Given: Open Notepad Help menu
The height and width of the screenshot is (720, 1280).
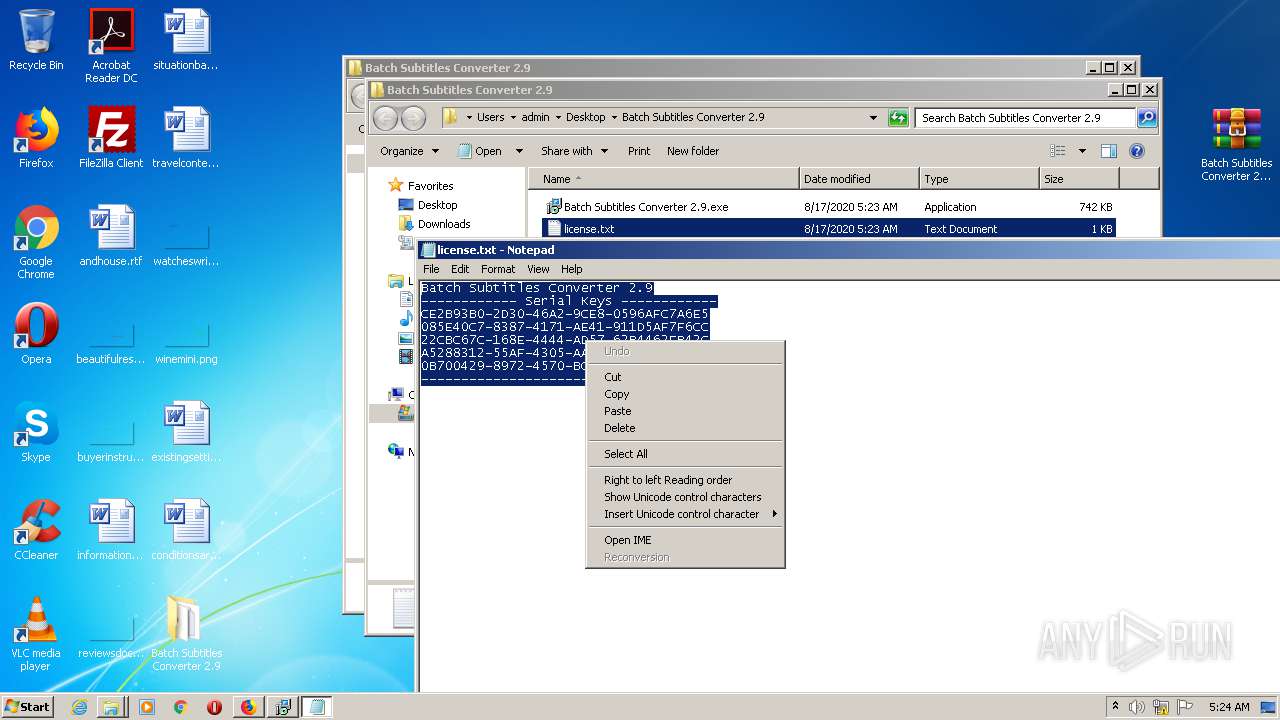Looking at the screenshot, I should [571, 269].
